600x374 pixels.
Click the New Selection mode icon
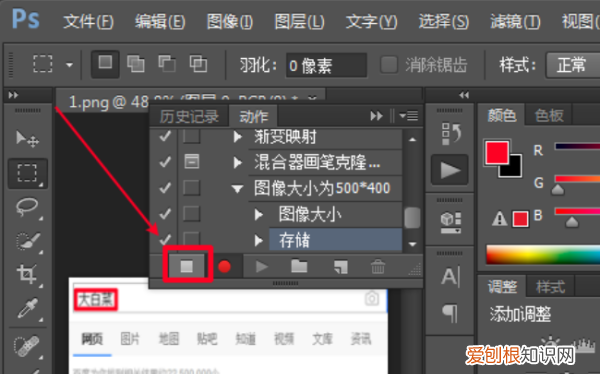[105, 64]
